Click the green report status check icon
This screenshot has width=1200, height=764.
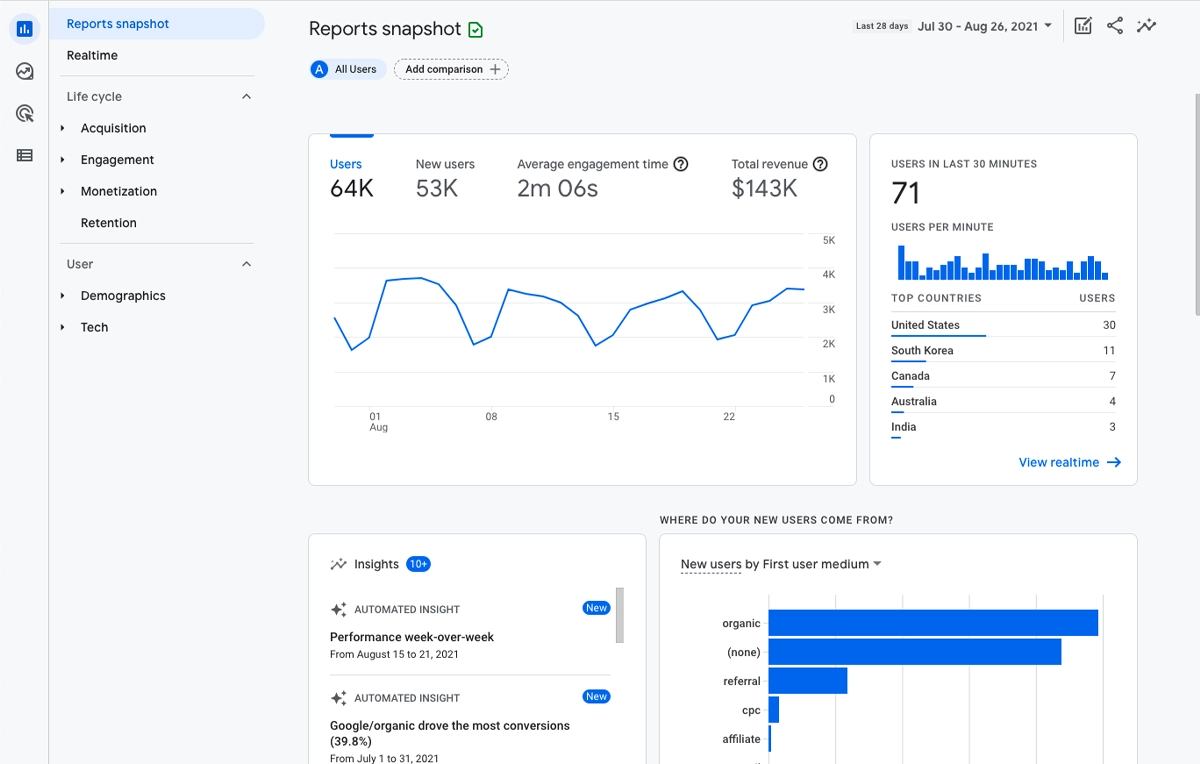(x=476, y=30)
